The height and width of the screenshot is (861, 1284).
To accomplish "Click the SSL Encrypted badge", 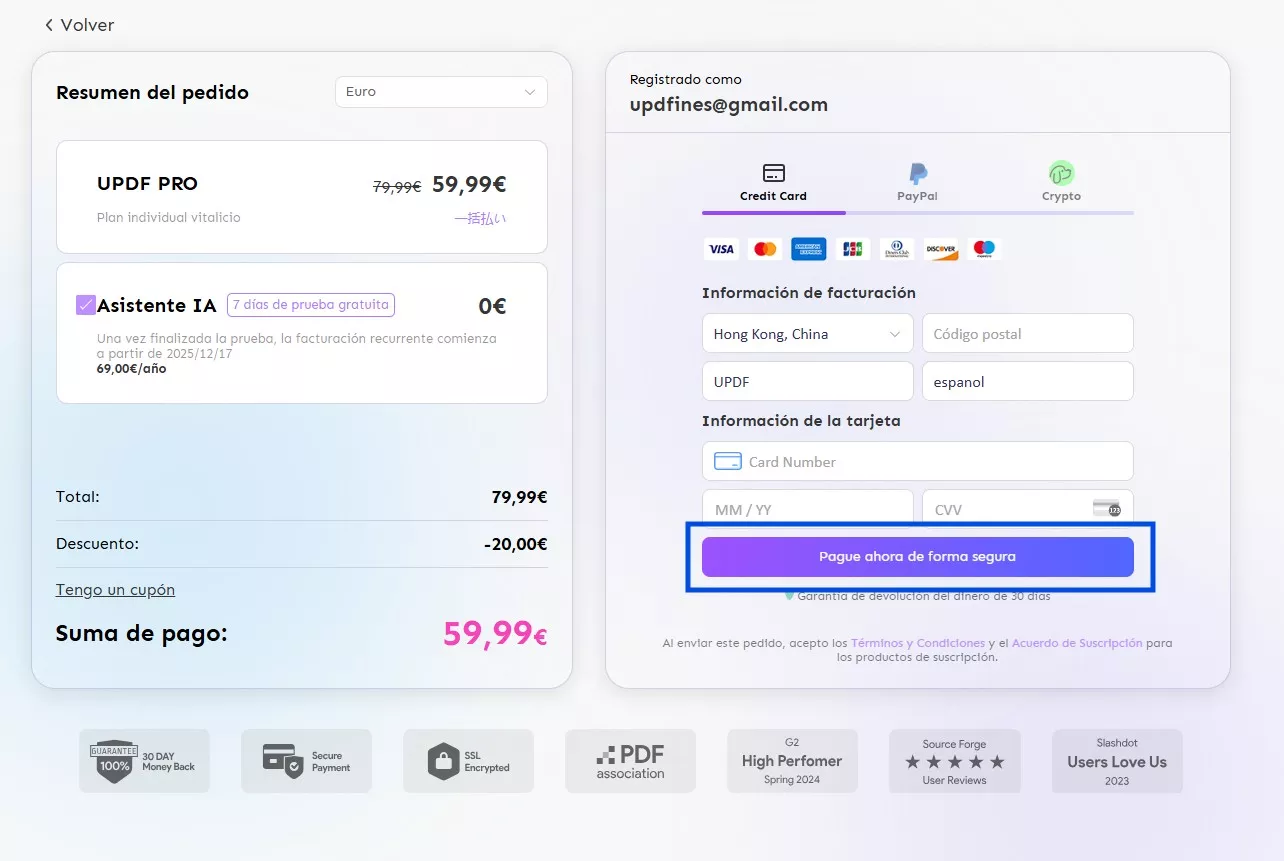I will pyautogui.click(x=469, y=761).
